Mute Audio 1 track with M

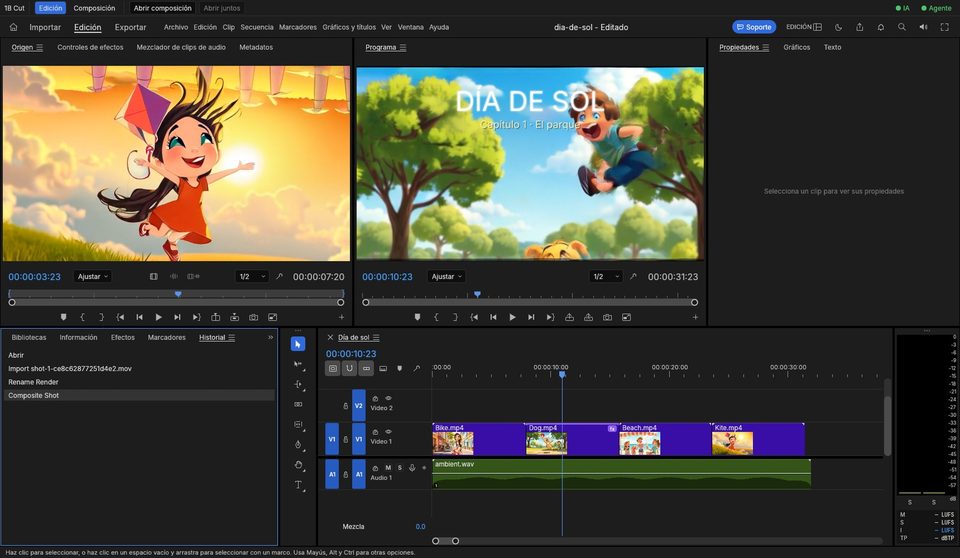388,468
